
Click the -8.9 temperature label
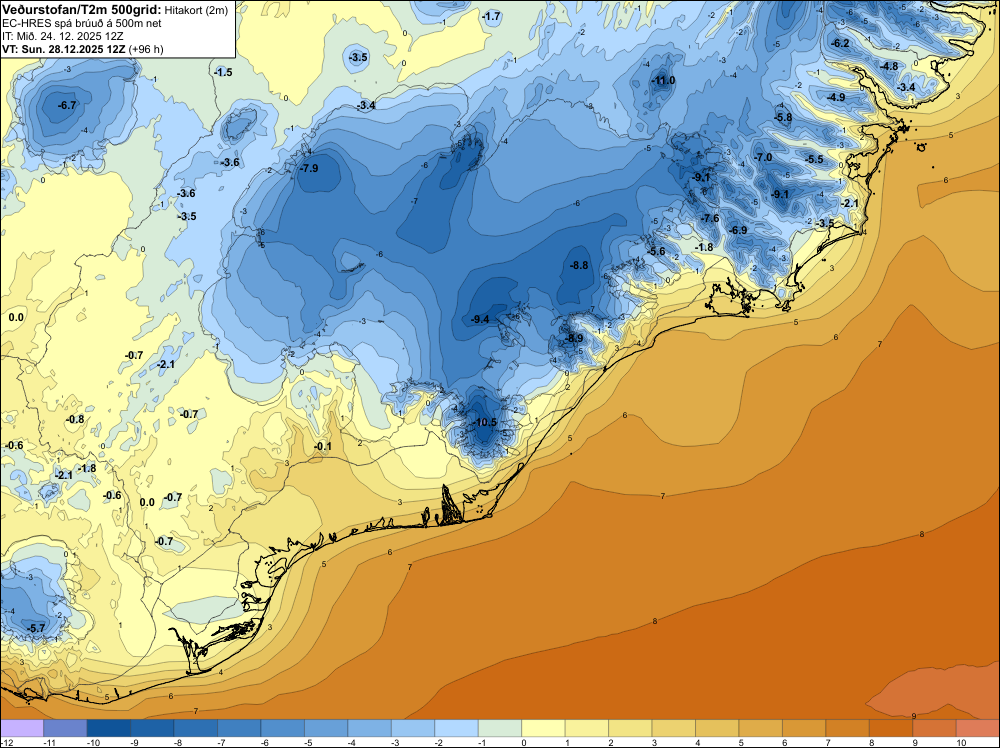tap(574, 338)
